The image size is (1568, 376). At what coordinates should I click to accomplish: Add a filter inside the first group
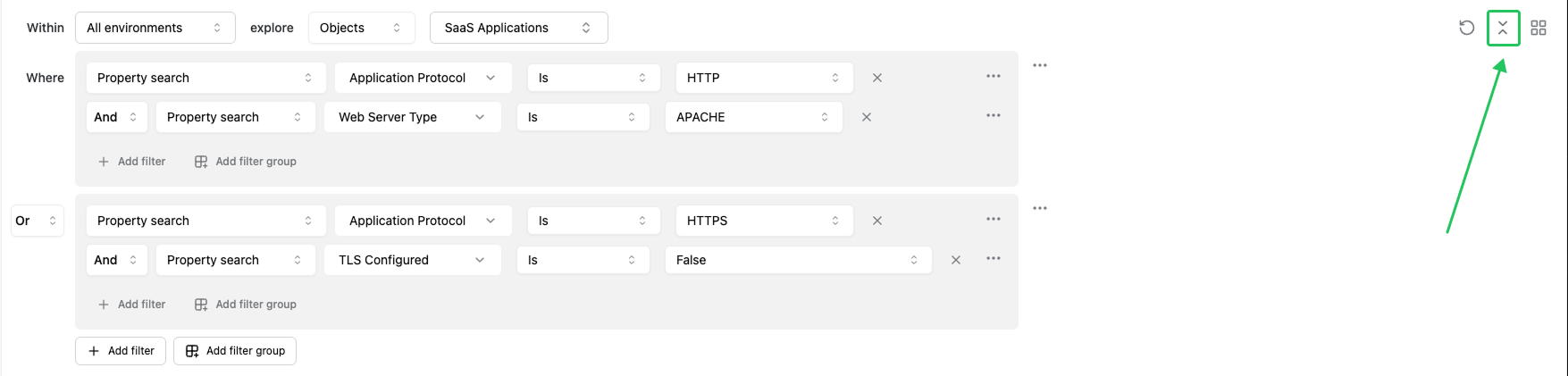click(132, 162)
